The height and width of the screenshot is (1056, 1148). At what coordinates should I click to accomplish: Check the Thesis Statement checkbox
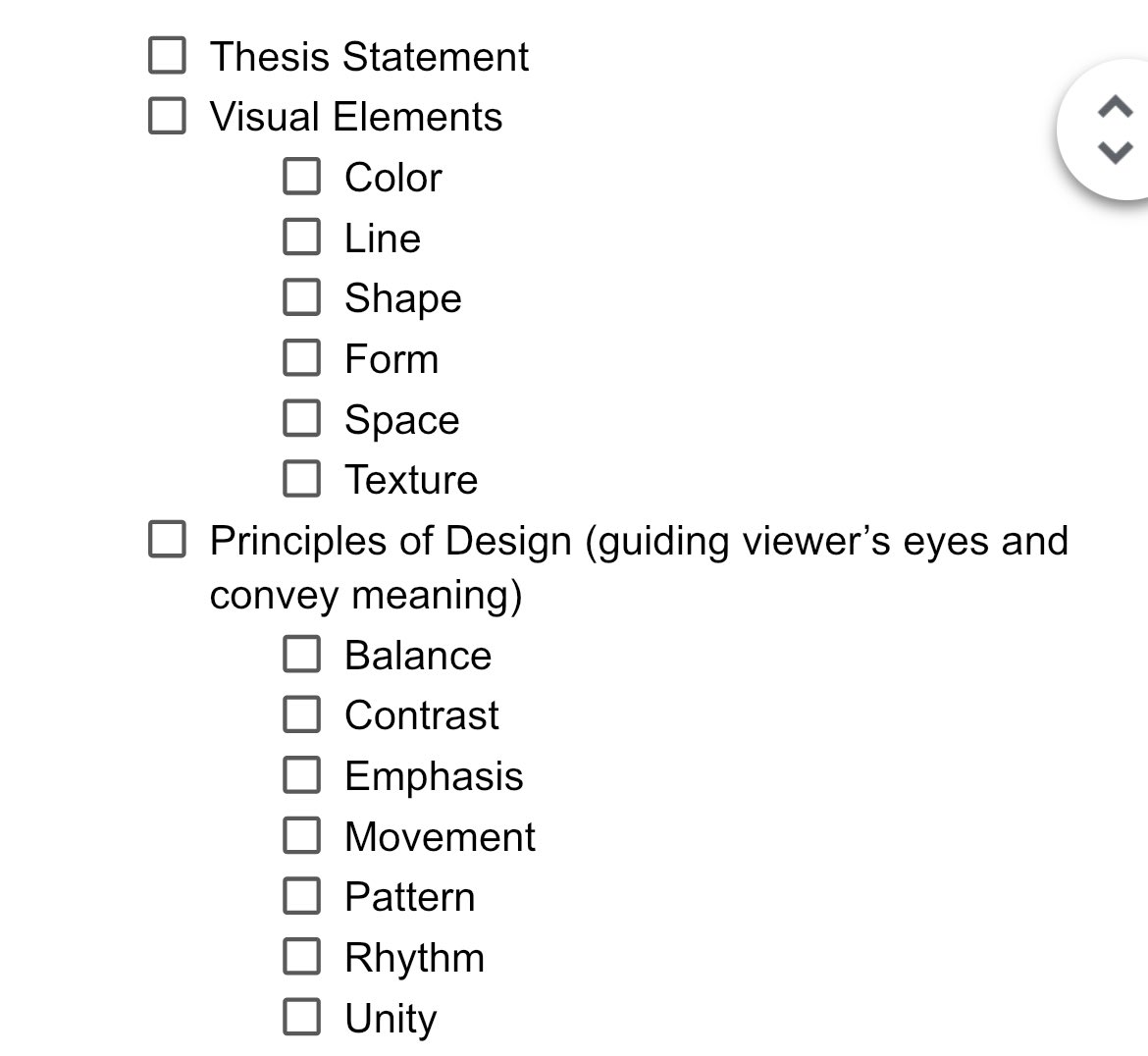[x=167, y=56]
